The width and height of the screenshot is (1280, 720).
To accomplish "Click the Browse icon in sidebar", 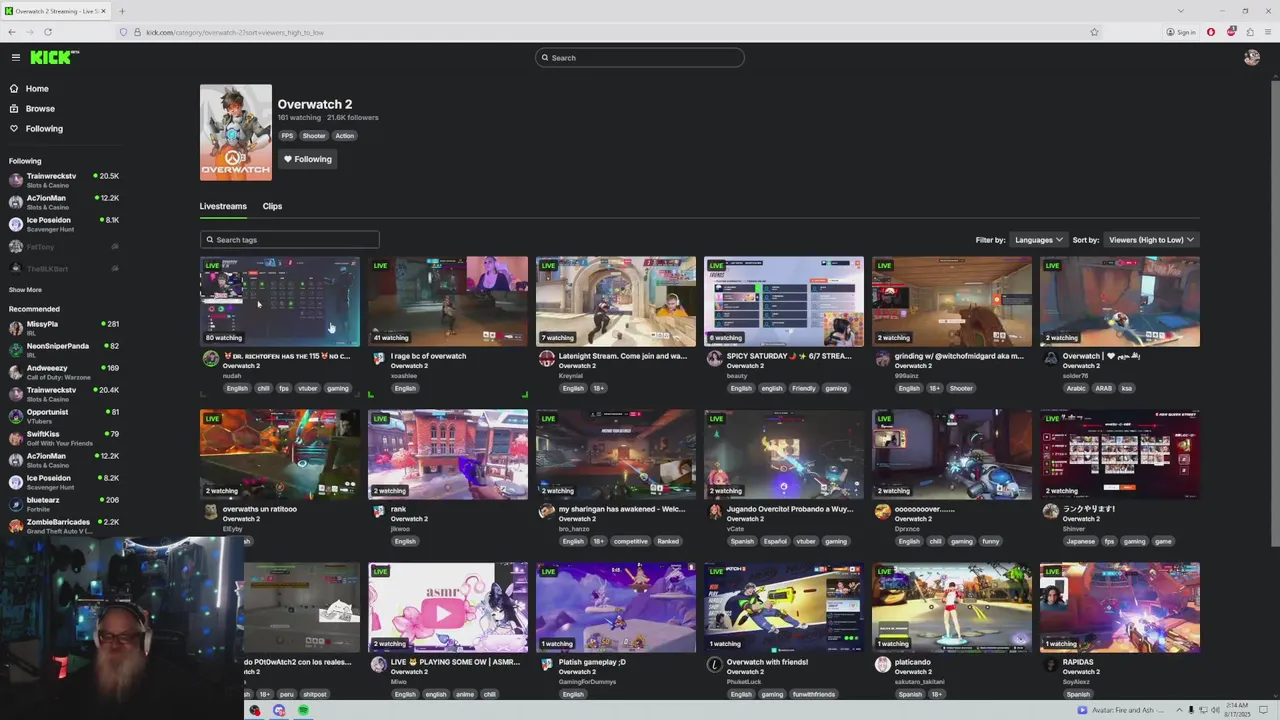I will pyautogui.click(x=14, y=109).
